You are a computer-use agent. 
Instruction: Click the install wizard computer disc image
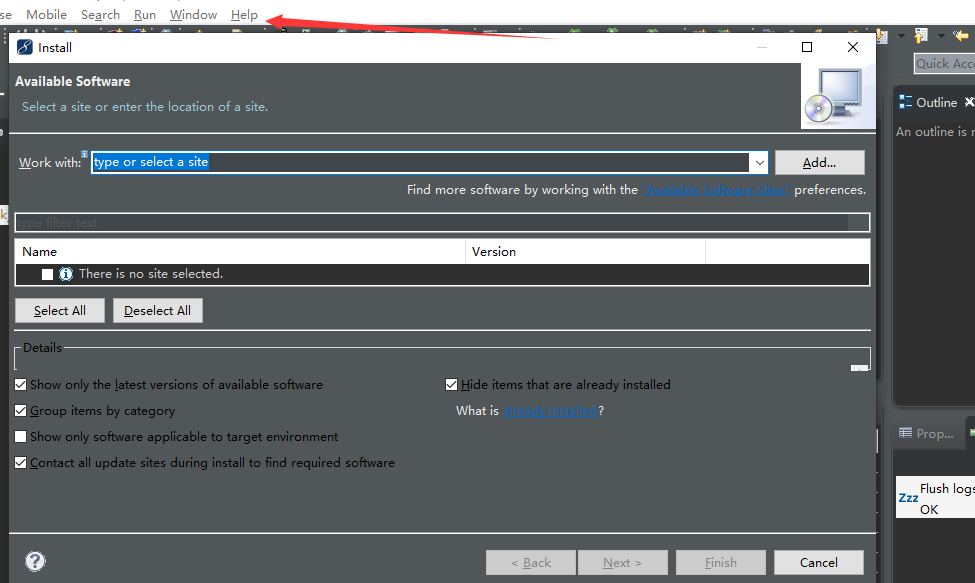[838, 96]
